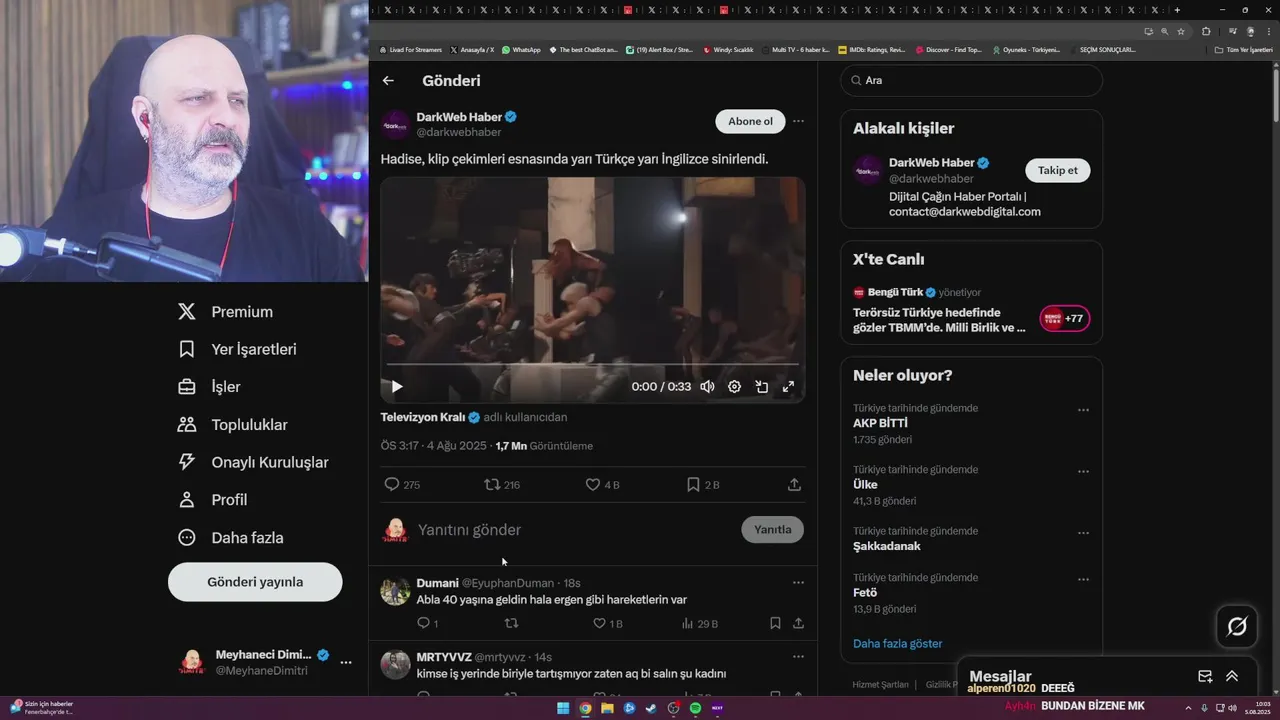Open the AKP BİTTİ trending topic

click(x=880, y=423)
